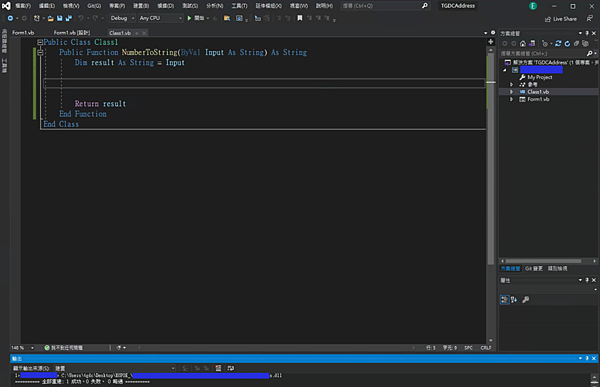Toggle word wrap in Output panel
This screenshot has width=600, height=387.
[x=230, y=368]
